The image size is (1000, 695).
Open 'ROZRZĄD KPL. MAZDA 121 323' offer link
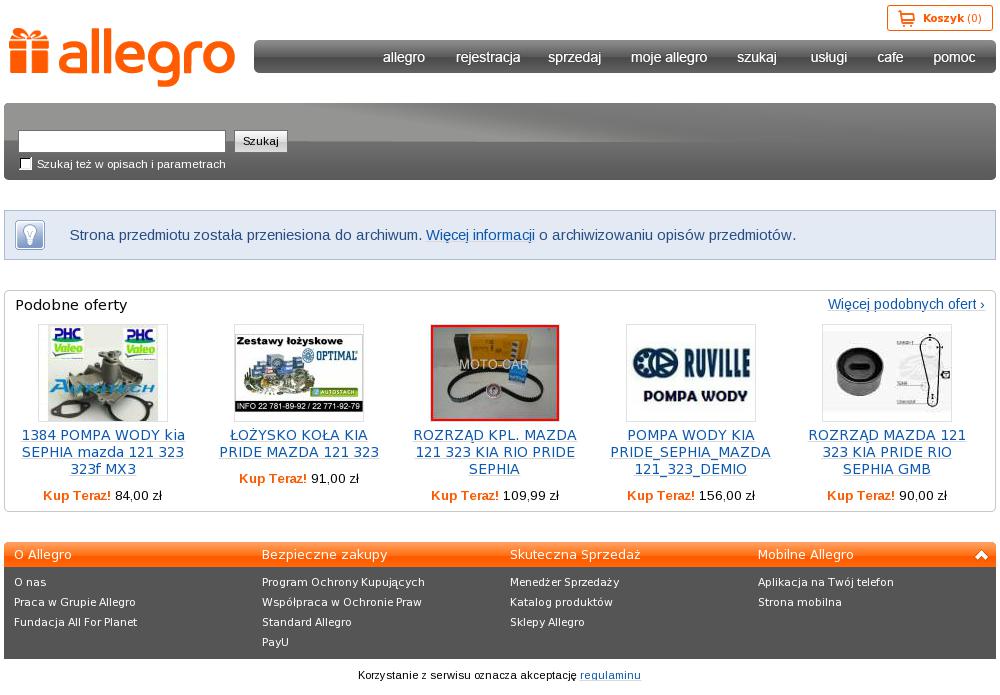coord(495,452)
